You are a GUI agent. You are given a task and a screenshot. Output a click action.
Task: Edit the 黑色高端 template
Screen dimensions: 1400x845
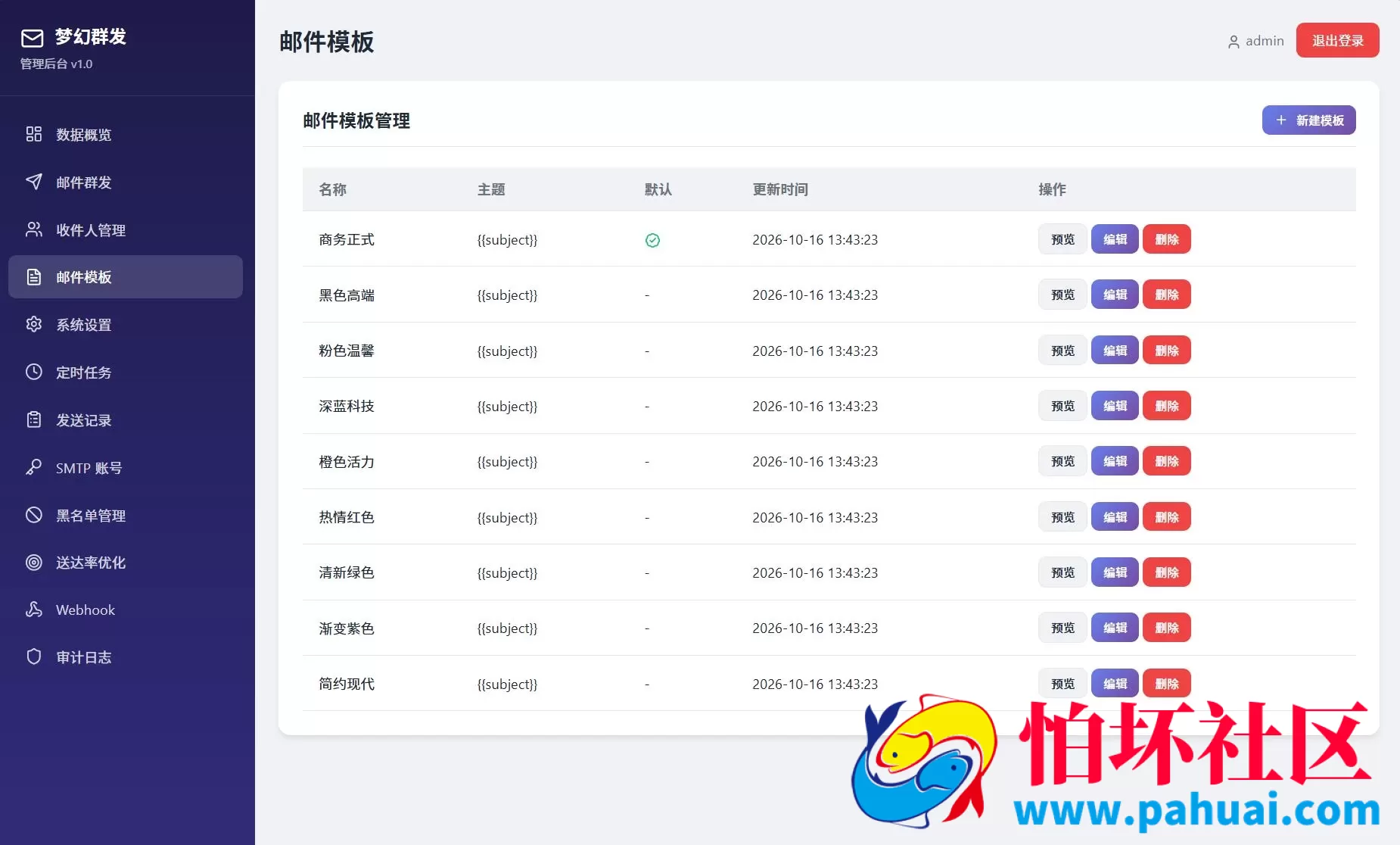click(x=1115, y=295)
